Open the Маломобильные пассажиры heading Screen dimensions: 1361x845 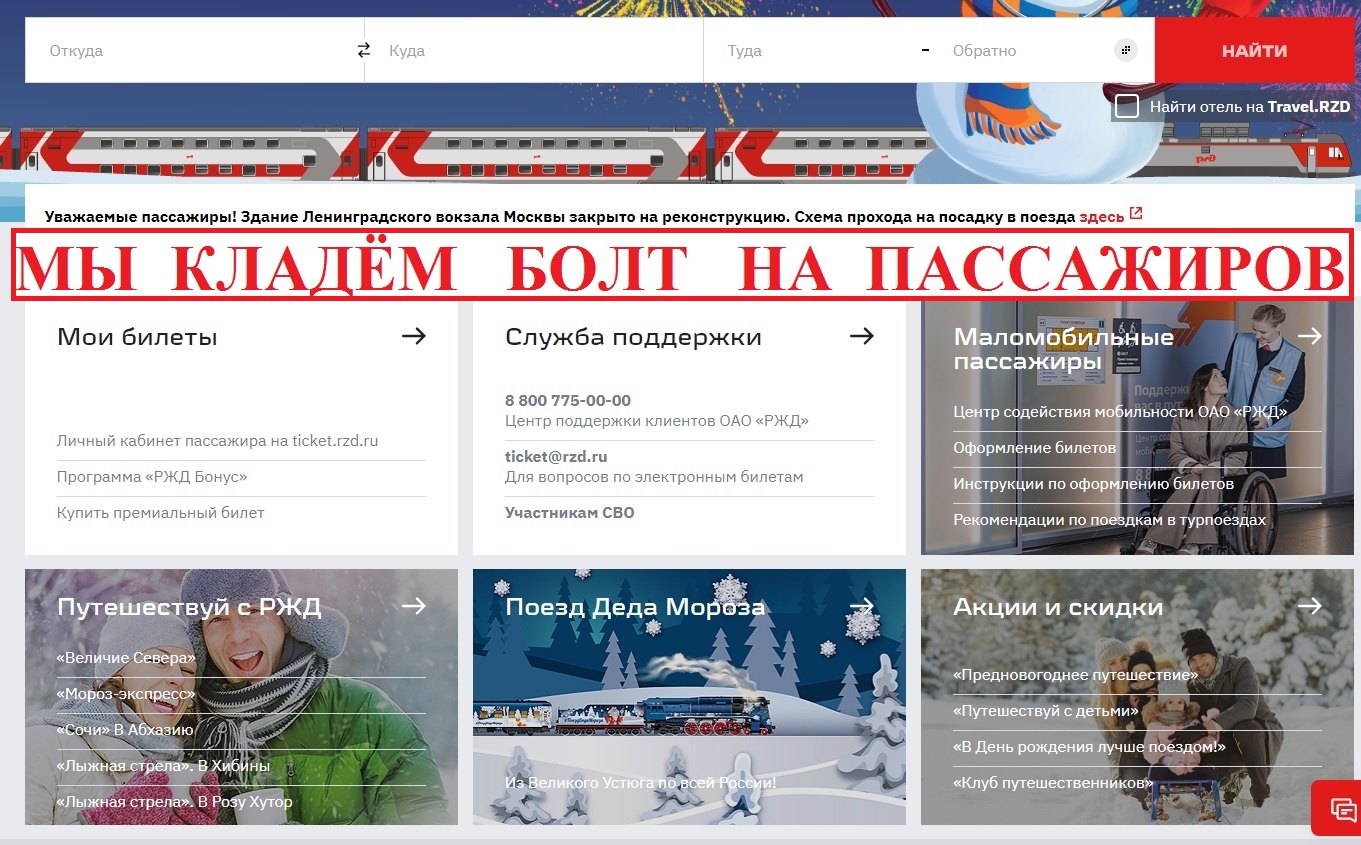[x=1064, y=349]
